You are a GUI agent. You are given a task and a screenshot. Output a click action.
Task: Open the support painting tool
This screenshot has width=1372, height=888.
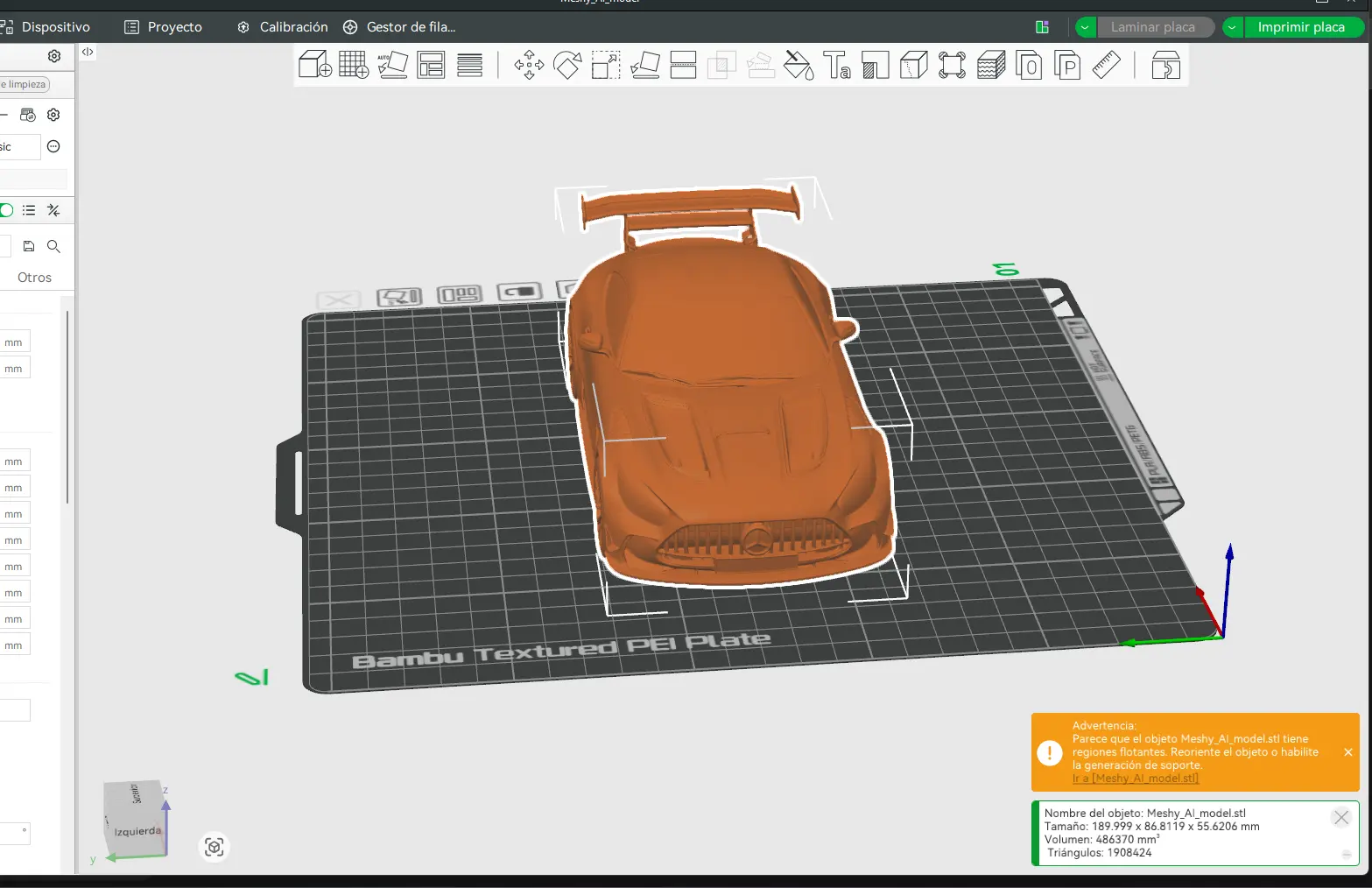click(876, 65)
